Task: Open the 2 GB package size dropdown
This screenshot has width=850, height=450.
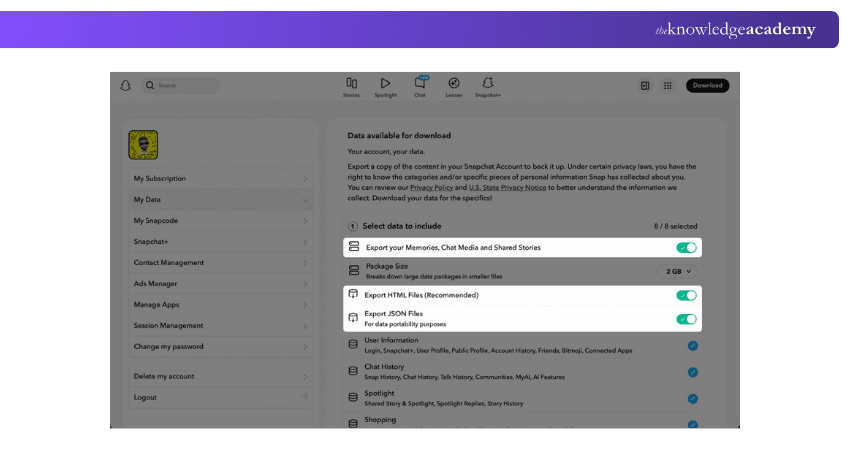Action: coord(678,271)
